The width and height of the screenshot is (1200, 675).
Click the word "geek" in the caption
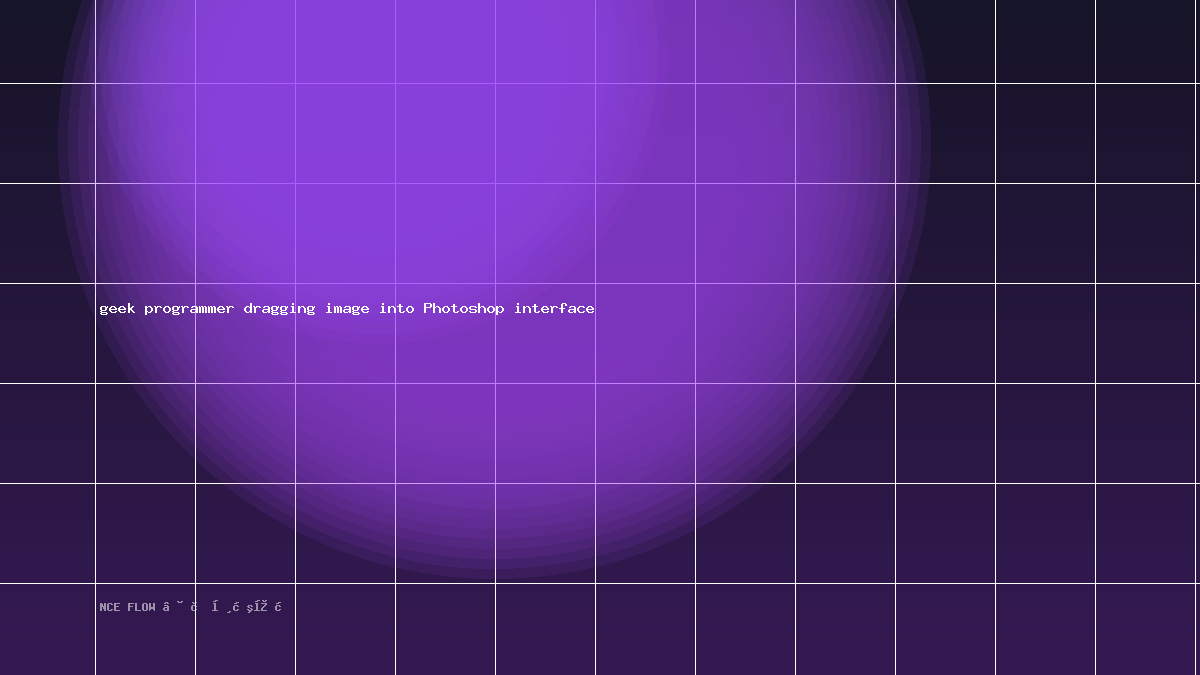point(117,309)
